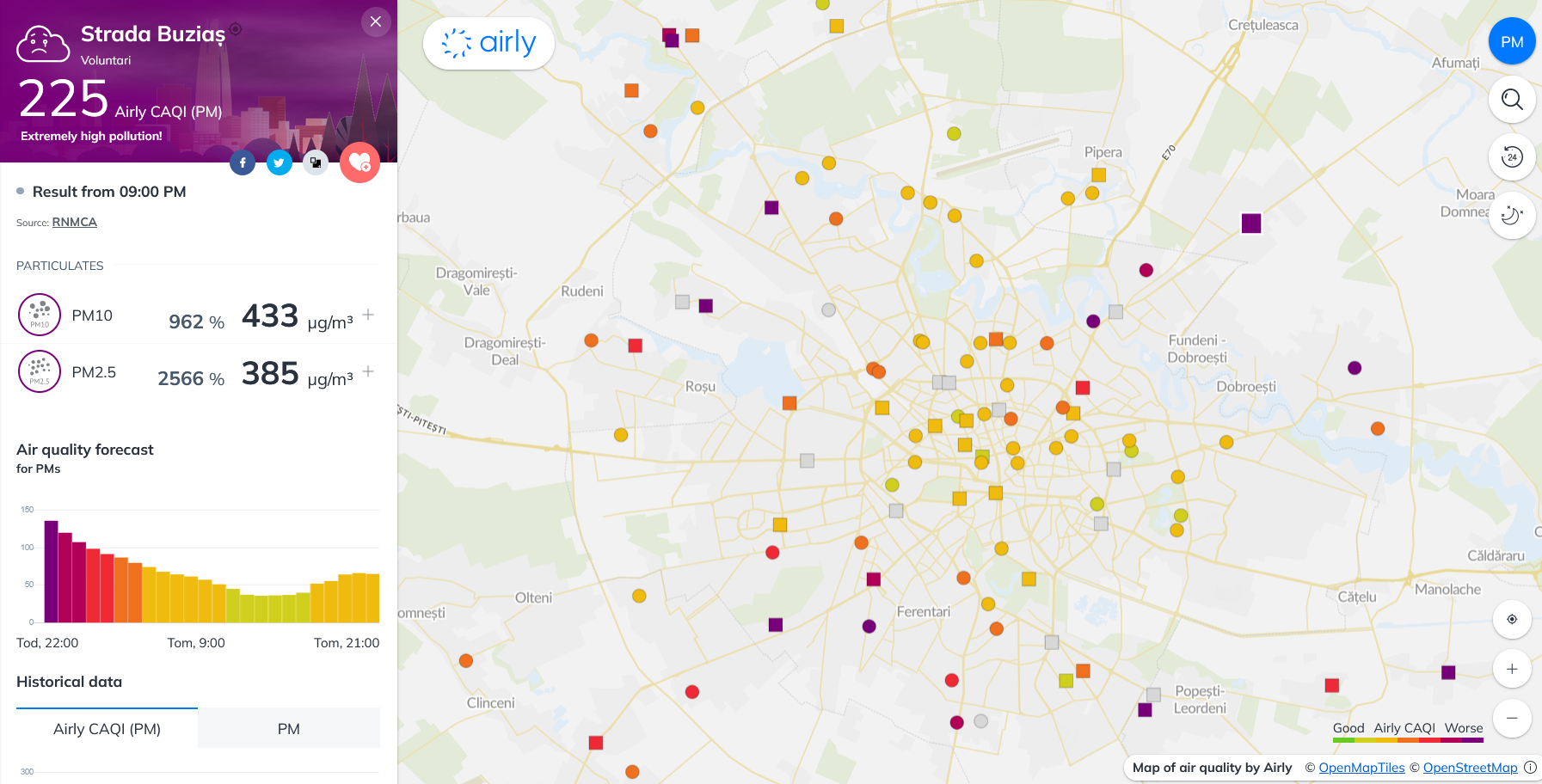Open the OpenStreetMap attribution link
The height and width of the screenshot is (784, 1542).
pyautogui.click(x=1470, y=768)
